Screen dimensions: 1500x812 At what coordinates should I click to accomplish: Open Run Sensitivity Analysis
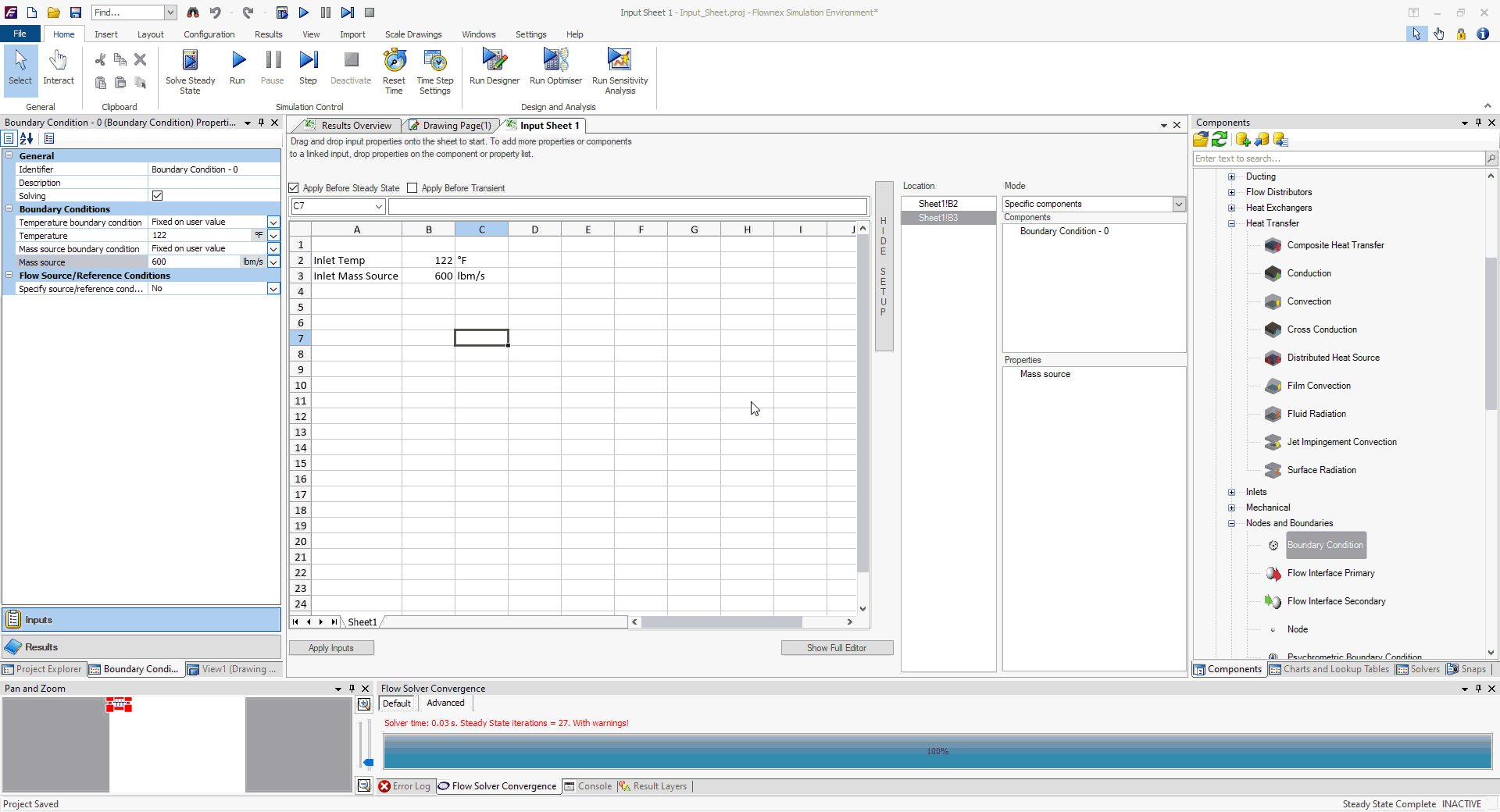[620, 61]
